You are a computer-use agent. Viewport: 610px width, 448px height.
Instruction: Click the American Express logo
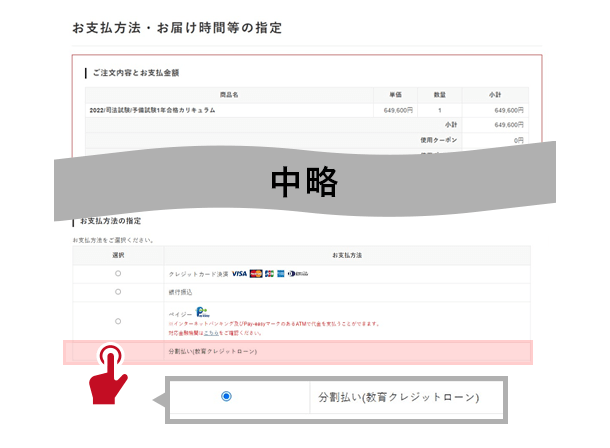[281, 273]
